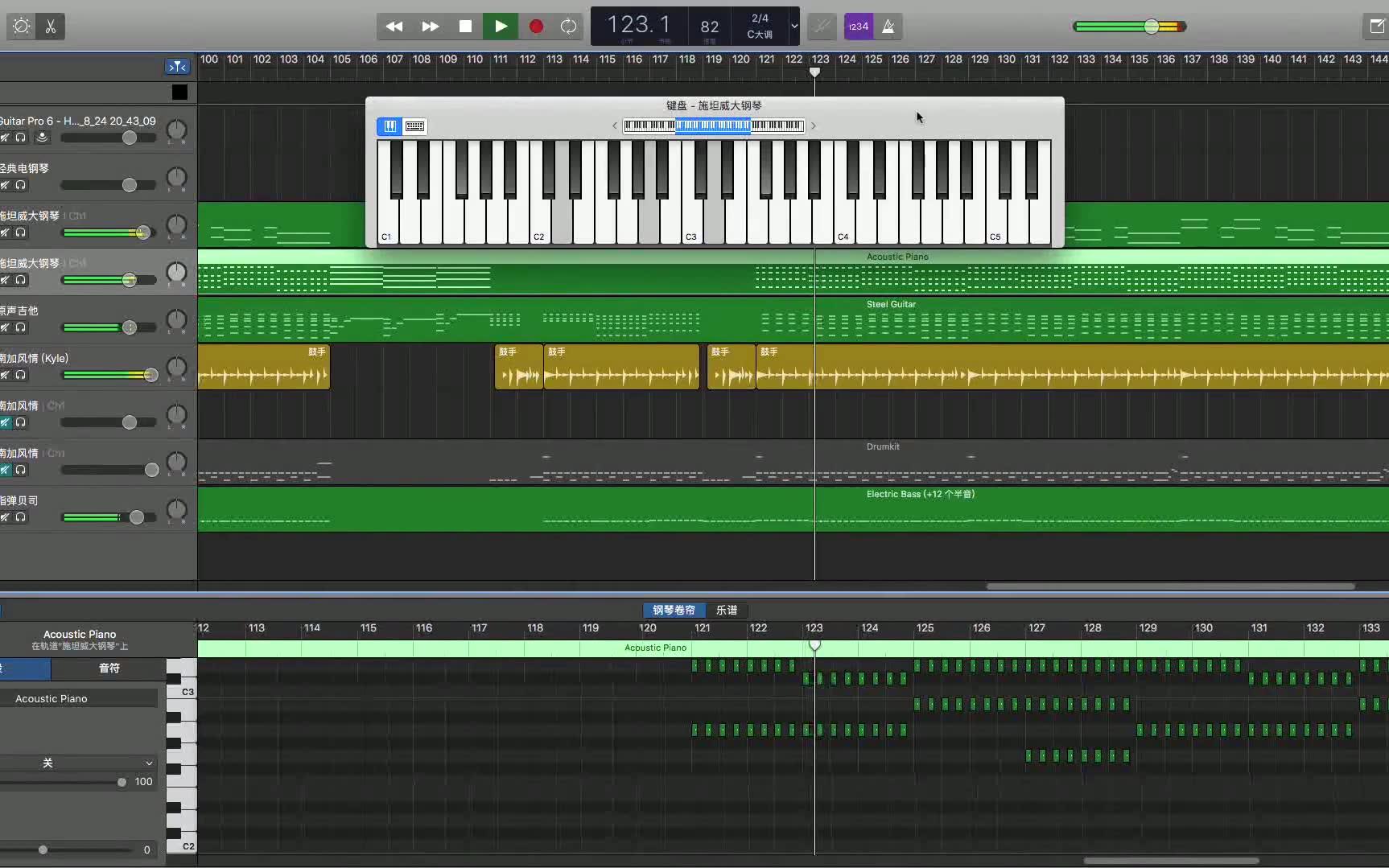Screen dimensions: 1389x868
Task: Mute the 南加风情 (Kyle) drummer track
Action: pos(5,375)
